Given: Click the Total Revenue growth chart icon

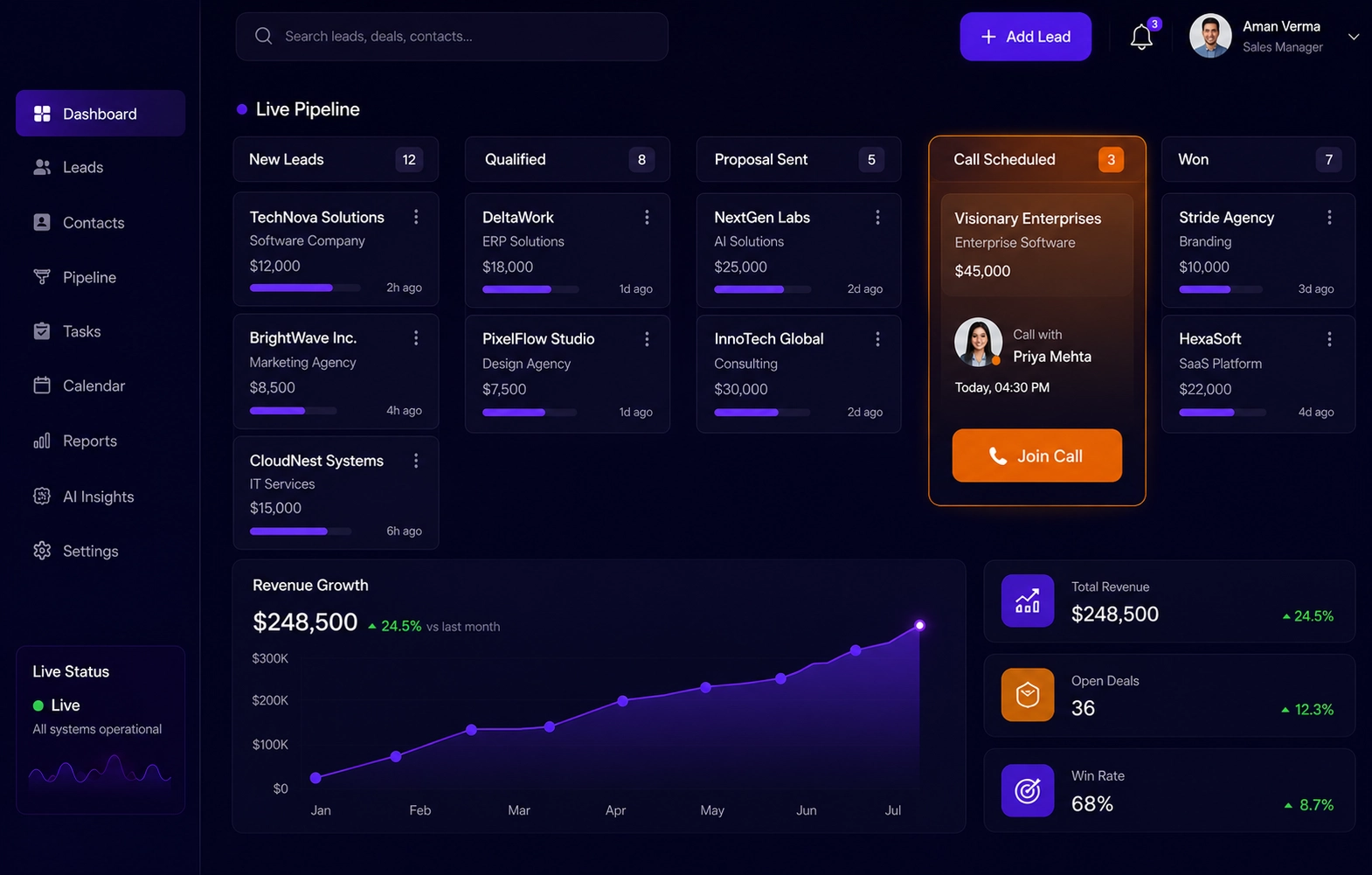Looking at the screenshot, I should (x=1028, y=601).
